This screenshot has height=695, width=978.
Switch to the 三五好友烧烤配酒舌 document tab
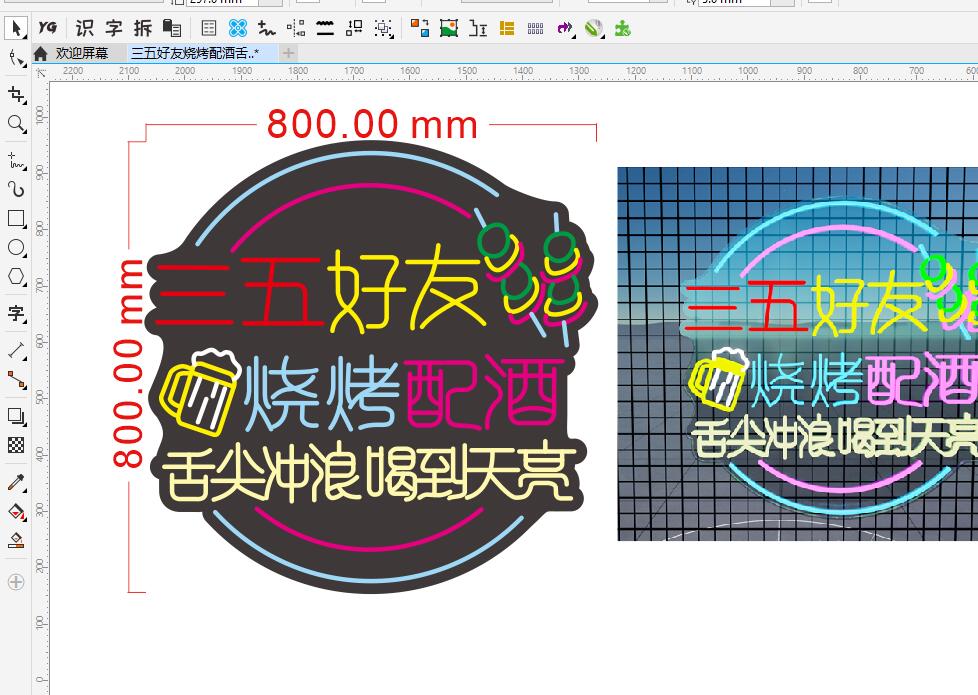click(194, 53)
